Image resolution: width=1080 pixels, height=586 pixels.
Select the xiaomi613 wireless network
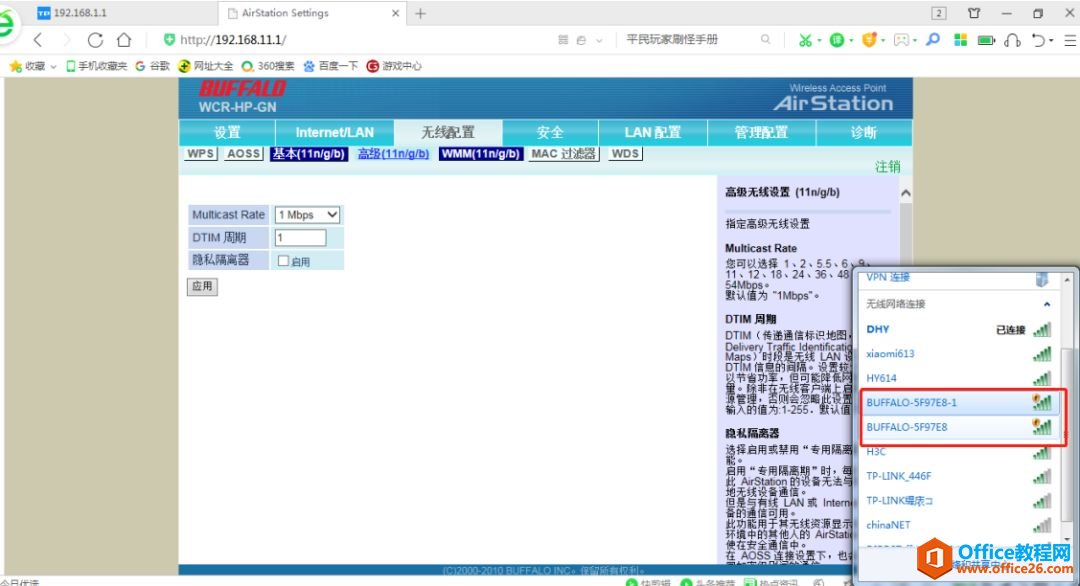pyautogui.click(x=959, y=354)
